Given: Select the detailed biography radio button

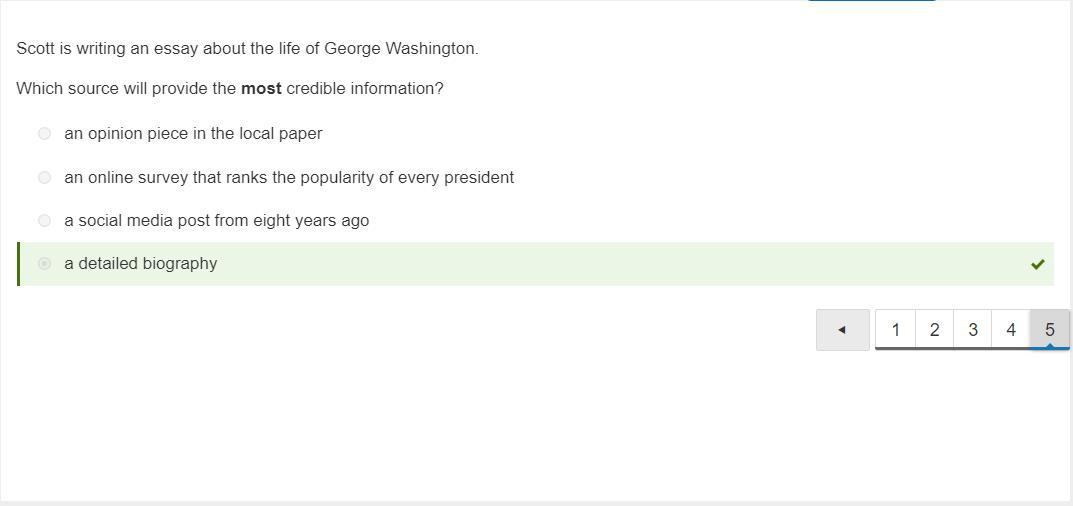Looking at the screenshot, I should coord(44,263).
